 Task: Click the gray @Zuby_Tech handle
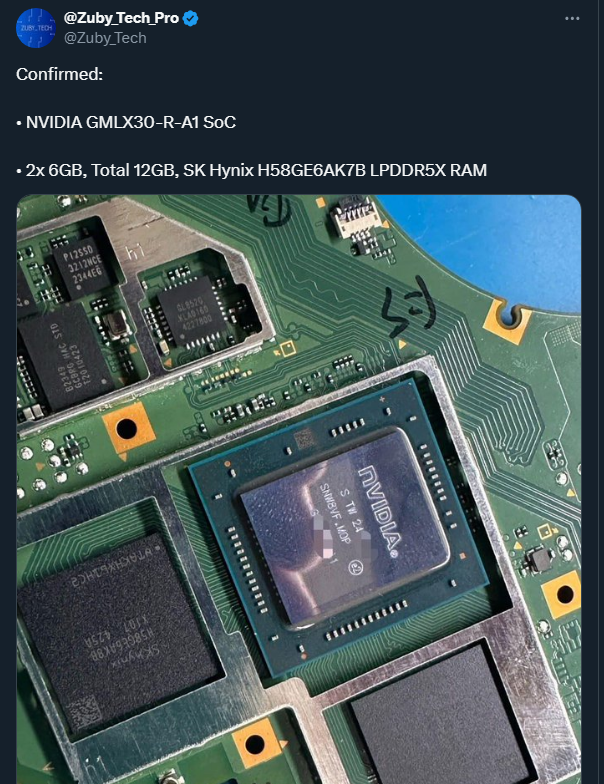coord(105,38)
